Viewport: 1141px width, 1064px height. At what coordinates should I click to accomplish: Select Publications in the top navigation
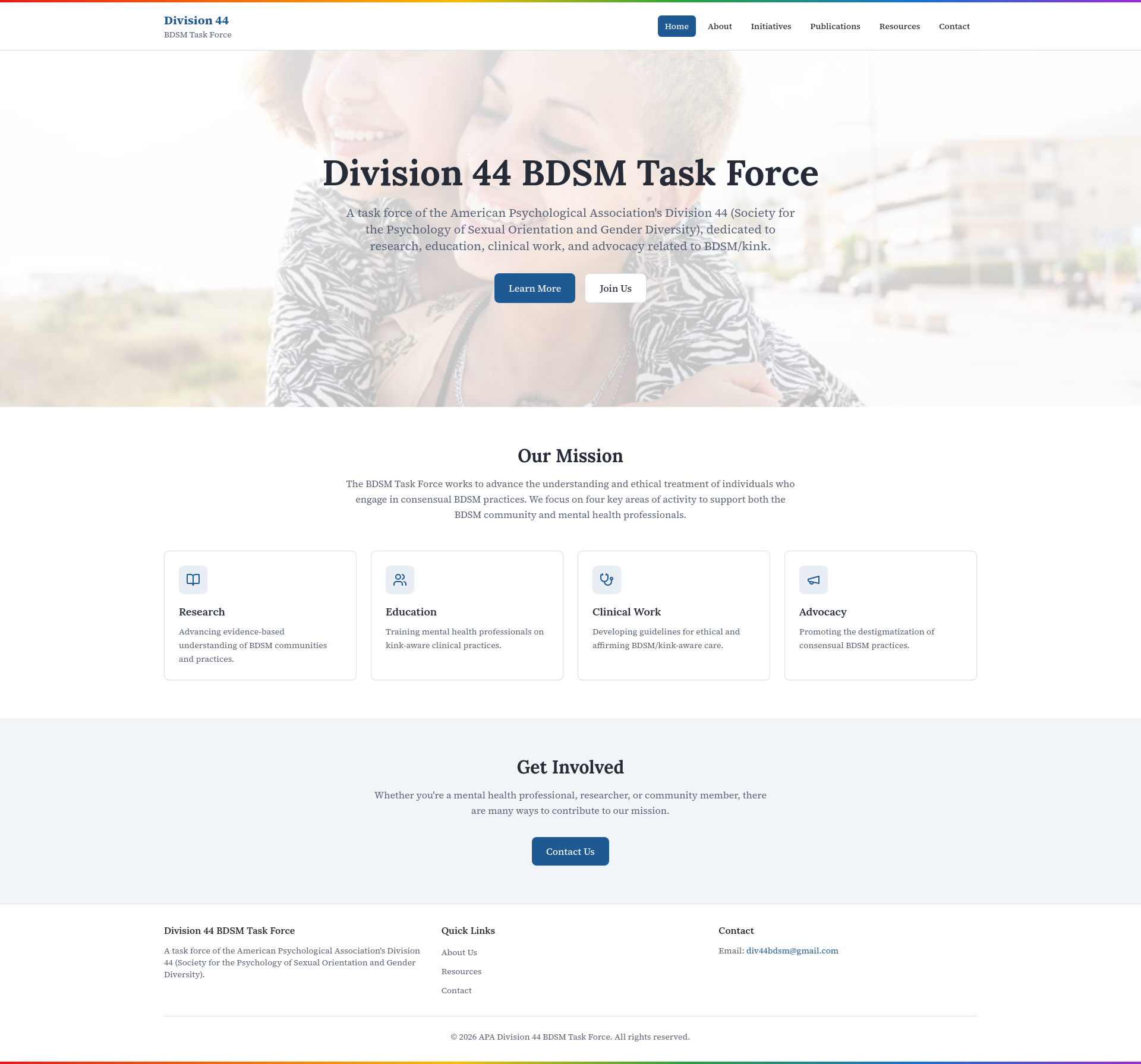pyautogui.click(x=835, y=26)
